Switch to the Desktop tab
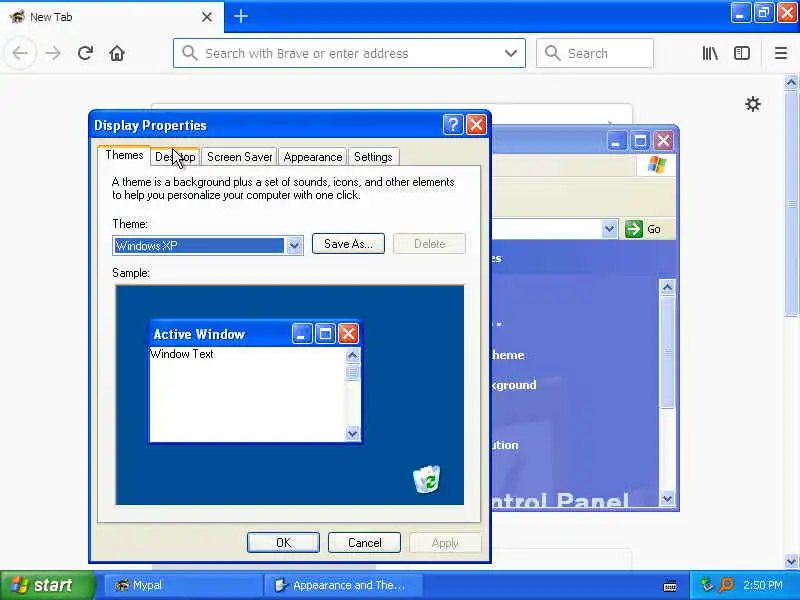The height and width of the screenshot is (600, 800). [x=175, y=157]
